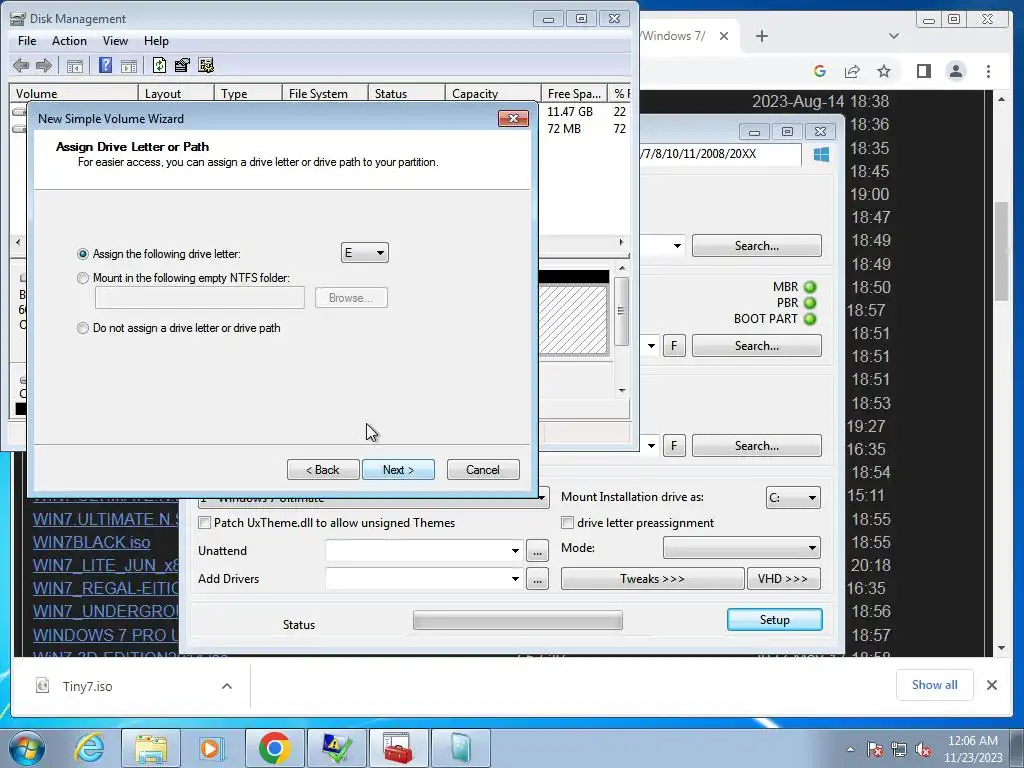Viewport: 1024px width, 768px height.
Task: Open the Mode dropdown
Action: 742,547
